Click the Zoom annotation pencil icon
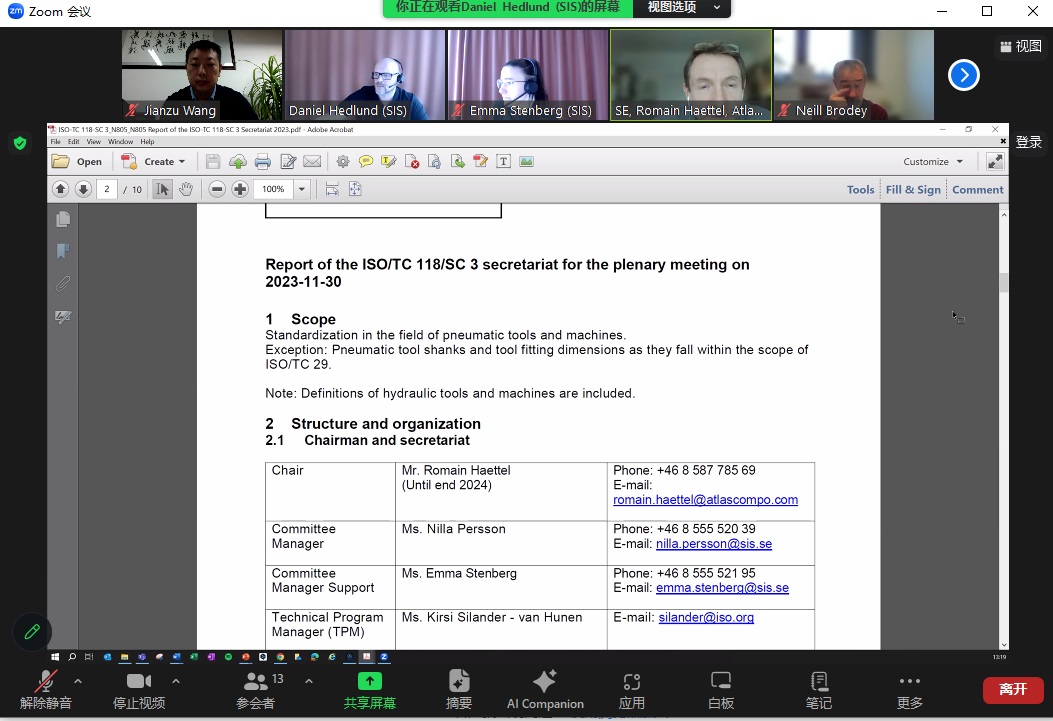This screenshot has height=721, width=1053. click(x=32, y=632)
